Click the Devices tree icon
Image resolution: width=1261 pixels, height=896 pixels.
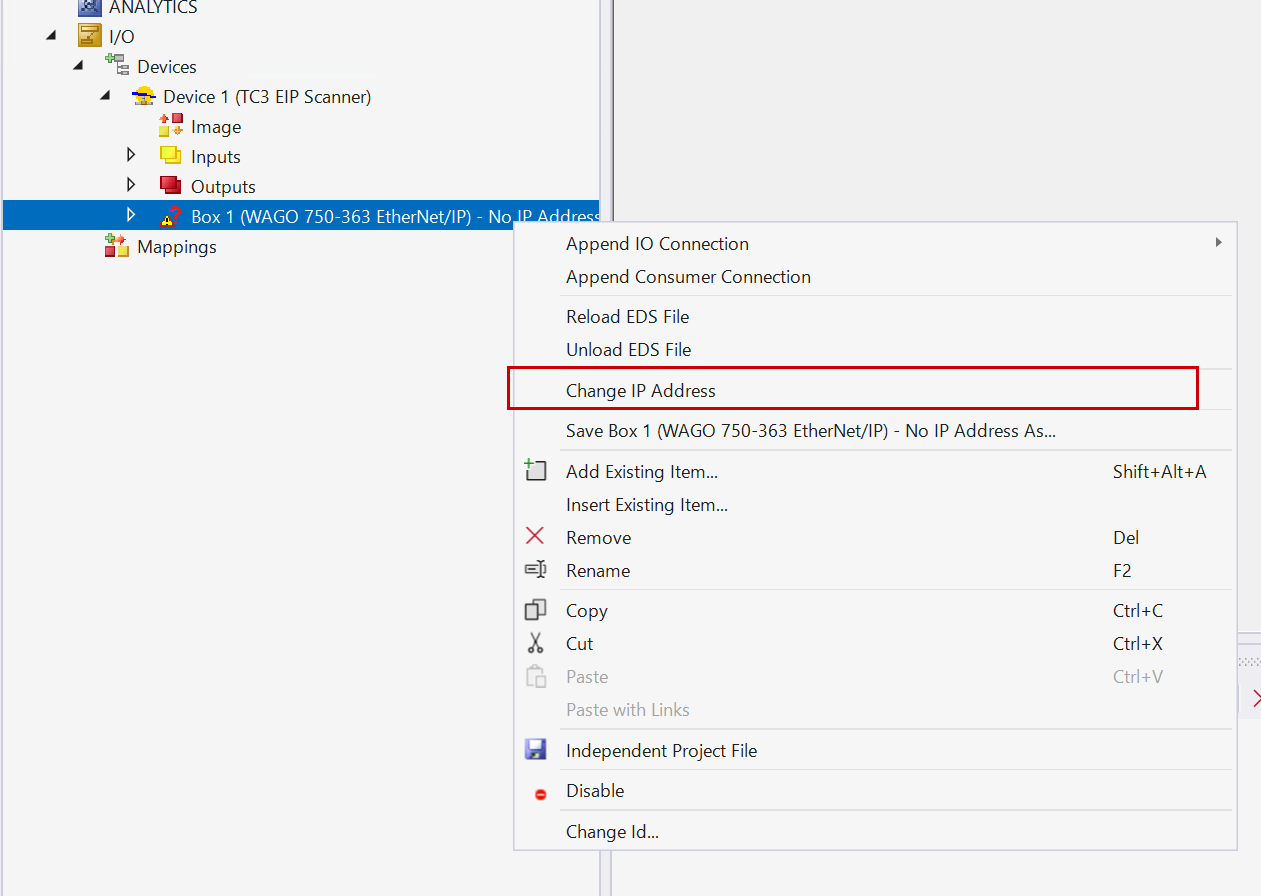[117, 66]
